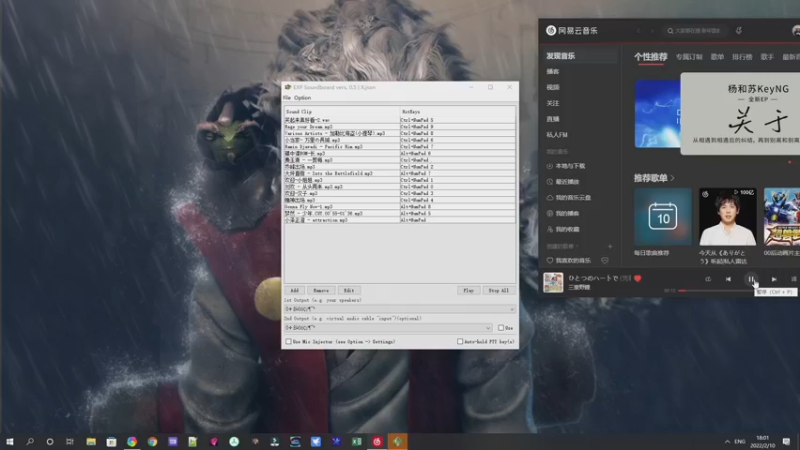Select the 'Into the Battlefield.mp3' clip row
Viewport: 800px width, 450px height.
[342, 173]
